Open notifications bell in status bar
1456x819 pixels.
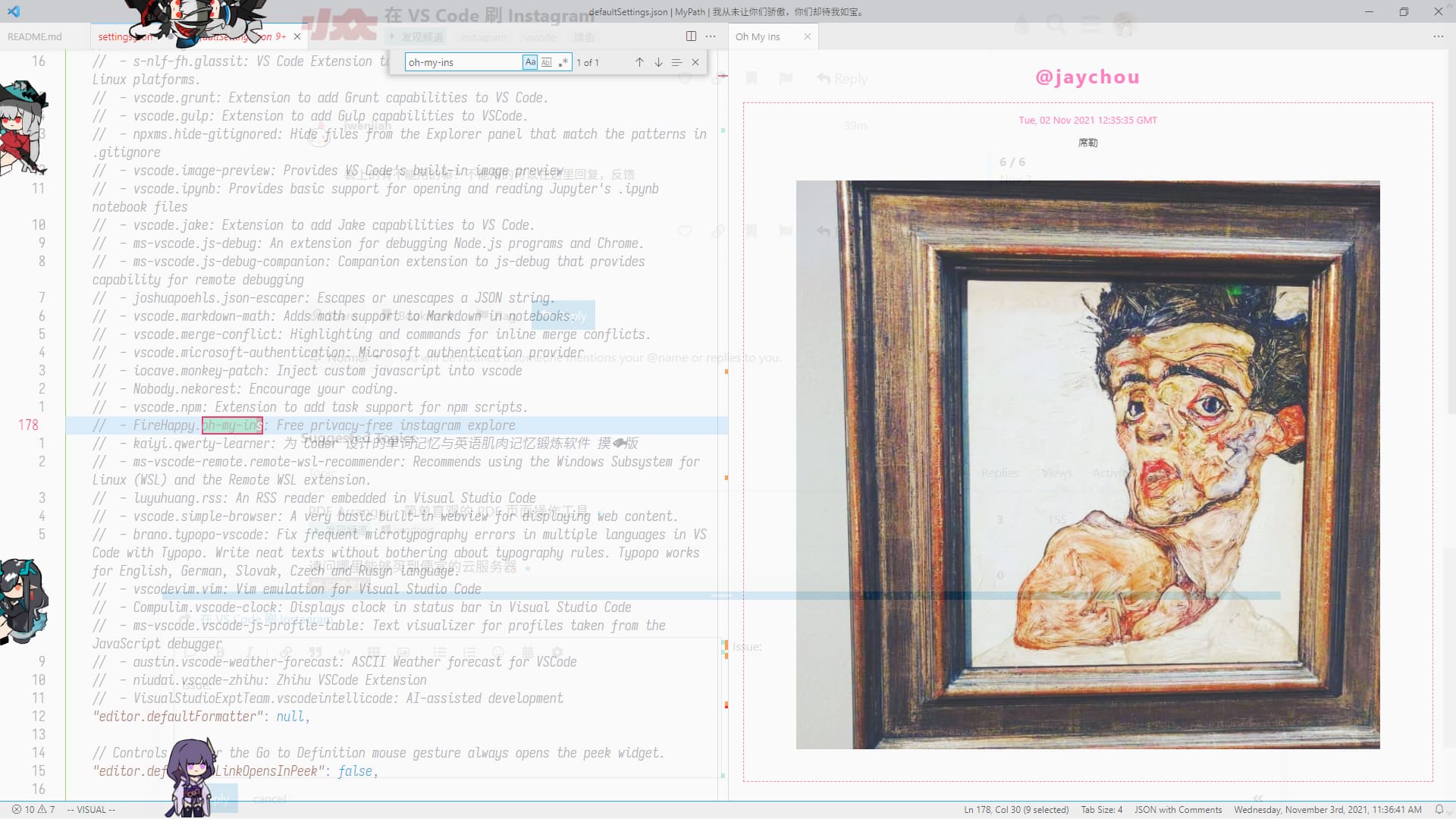pyautogui.click(x=1439, y=809)
